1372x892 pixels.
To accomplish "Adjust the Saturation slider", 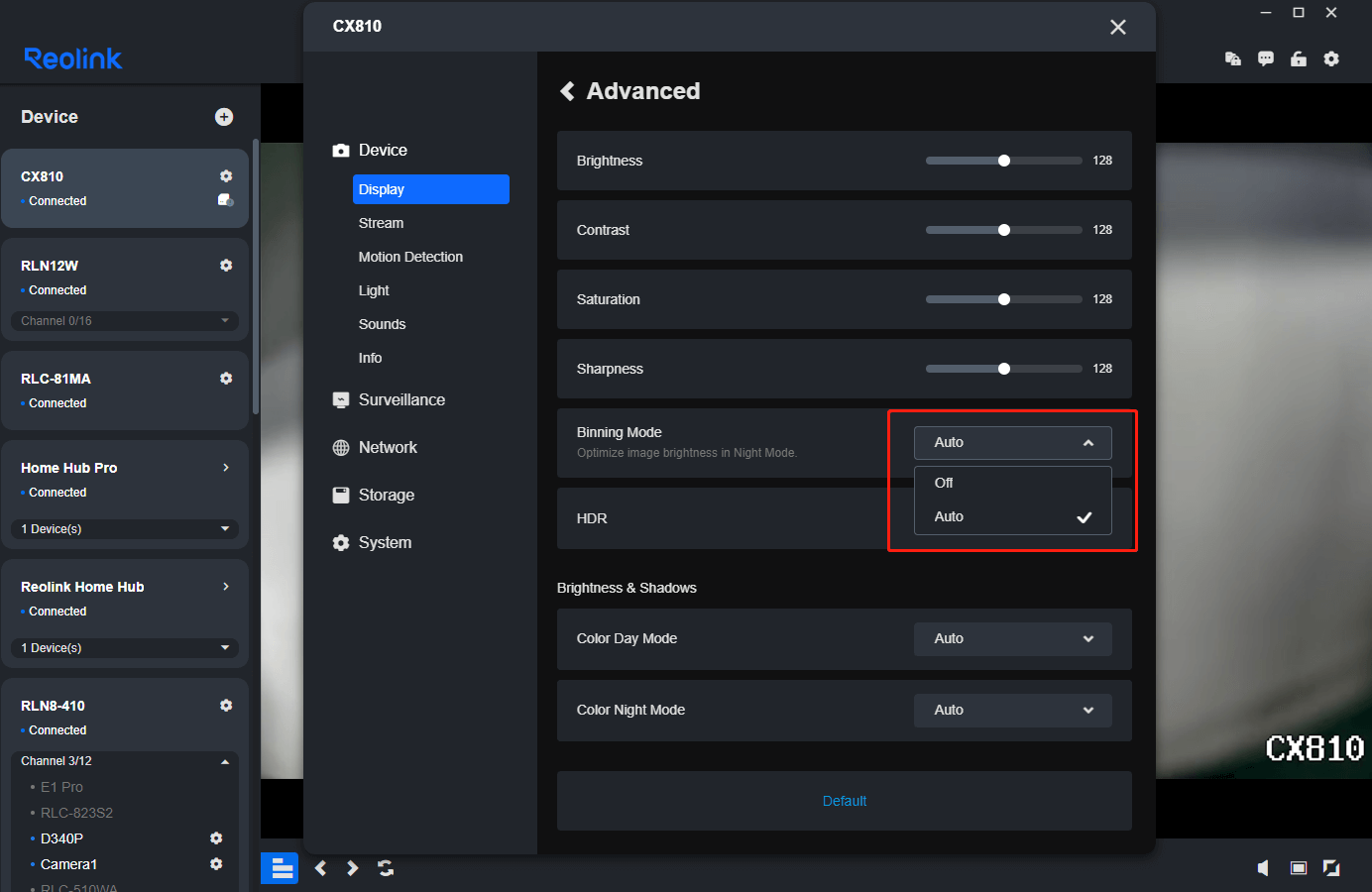I will [1004, 299].
